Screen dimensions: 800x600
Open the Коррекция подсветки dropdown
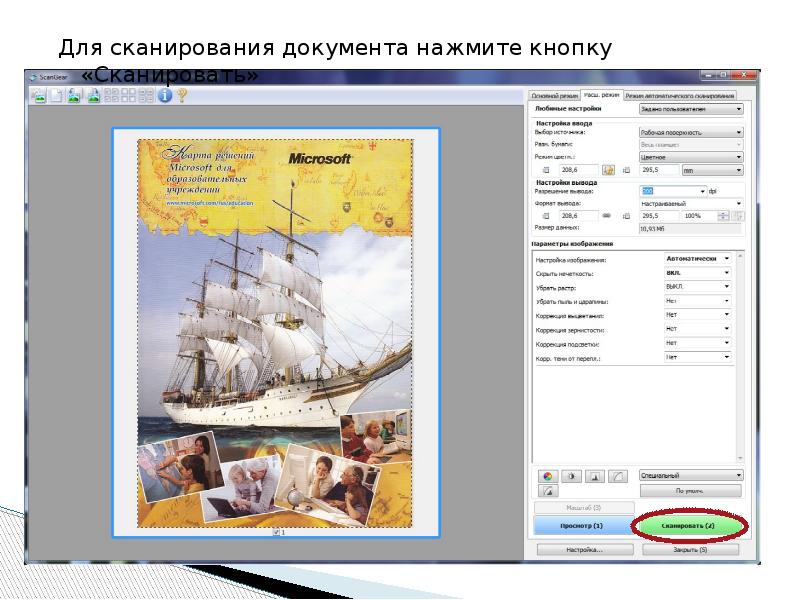697,343
